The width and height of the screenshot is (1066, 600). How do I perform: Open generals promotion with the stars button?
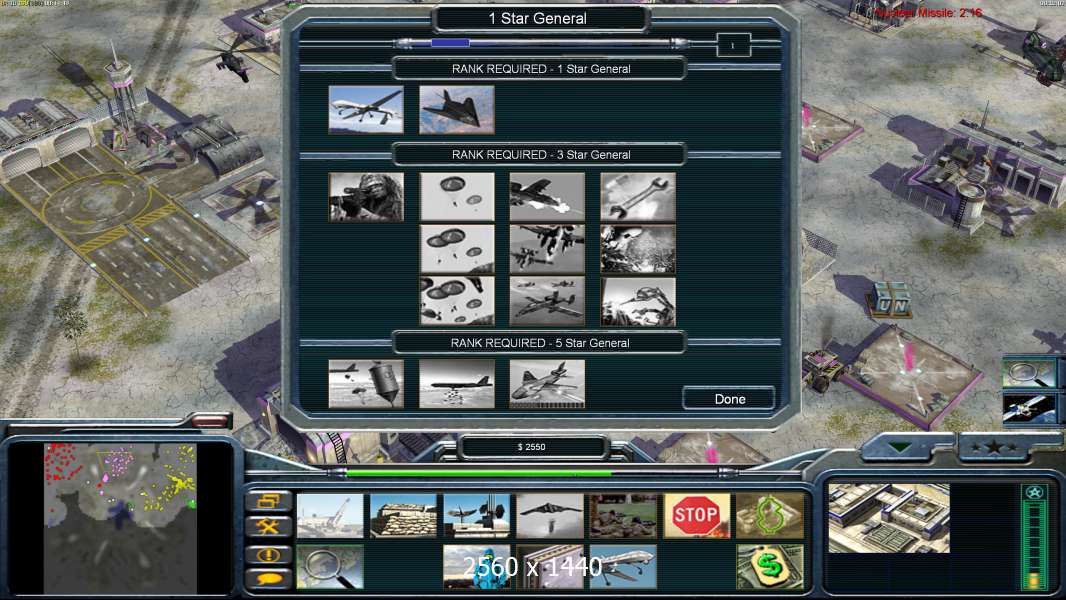pyautogui.click(x=995, y=447)
